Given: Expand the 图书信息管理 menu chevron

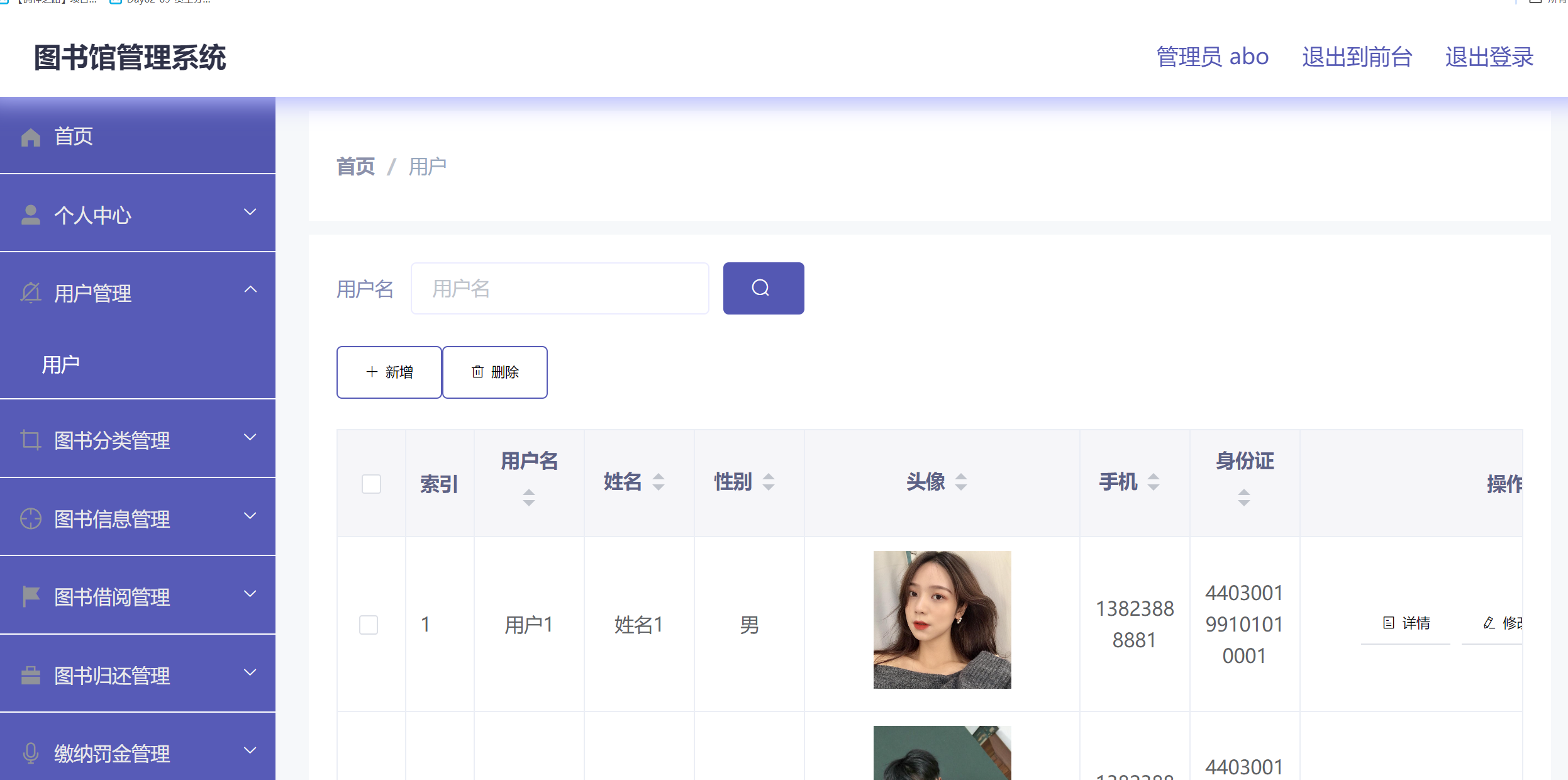Looking at the screenshot, I should point(250,516).
